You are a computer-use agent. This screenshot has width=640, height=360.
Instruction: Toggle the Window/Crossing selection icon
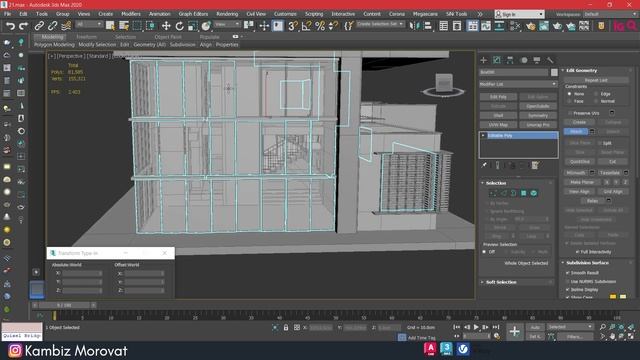tap(151, 26)
